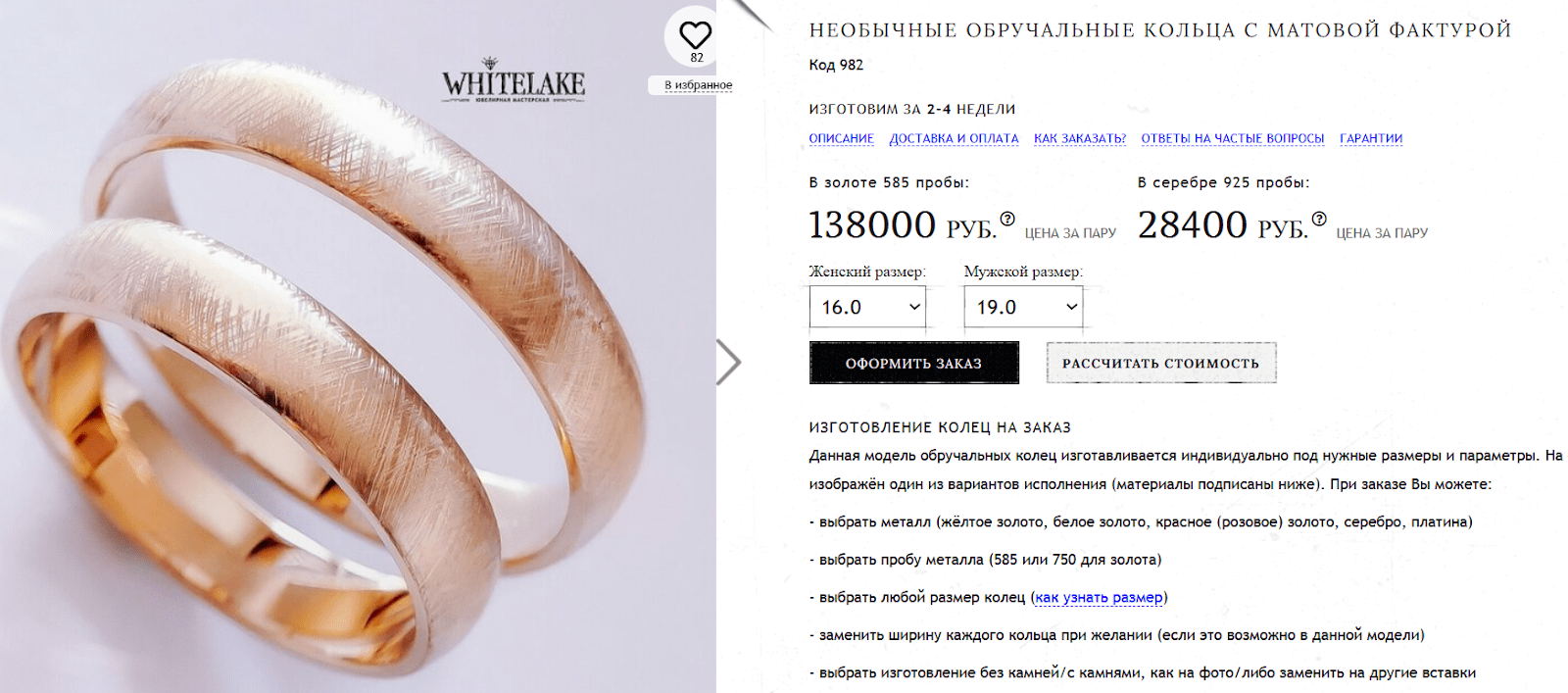
Task: Click Рассчитать стоимость button
Action: (x=1161, y=363)
